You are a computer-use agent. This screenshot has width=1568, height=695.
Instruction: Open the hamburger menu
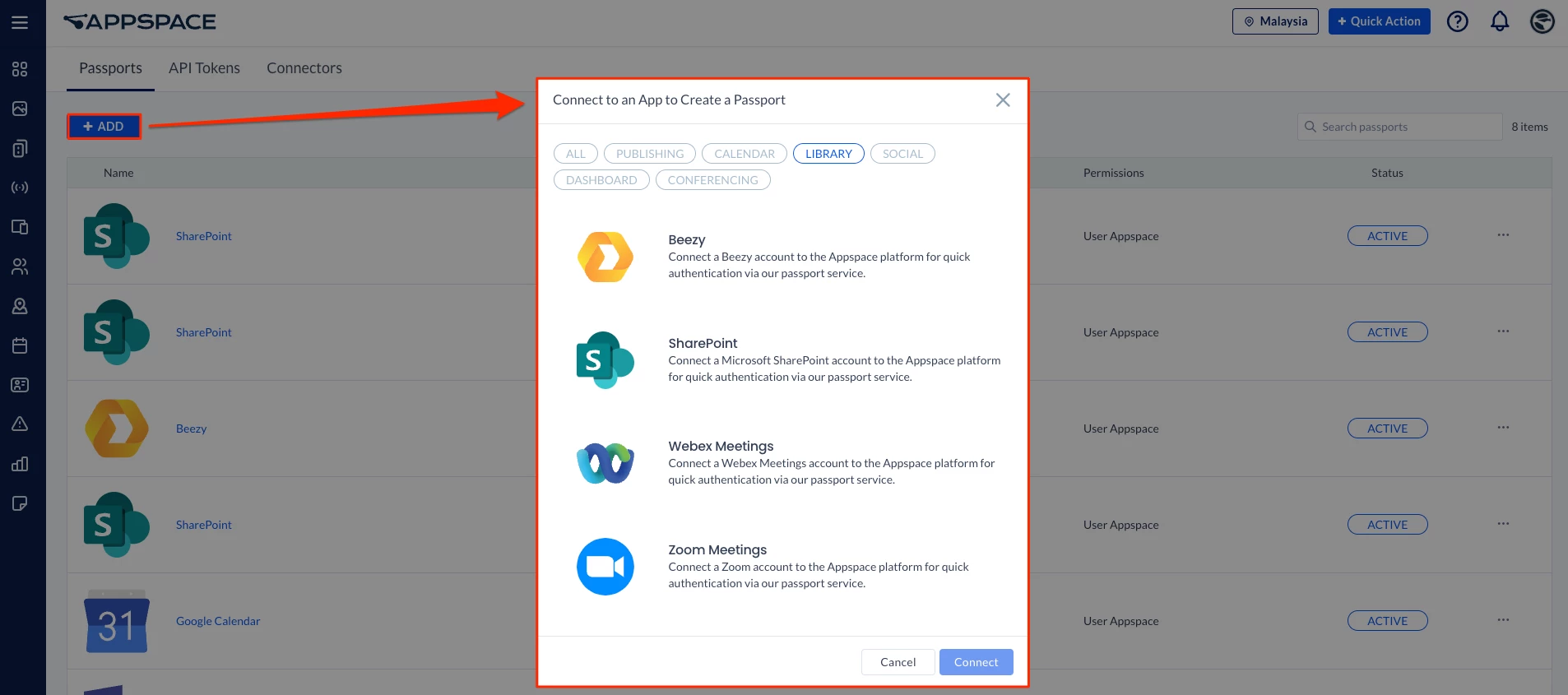click(20, 22)
